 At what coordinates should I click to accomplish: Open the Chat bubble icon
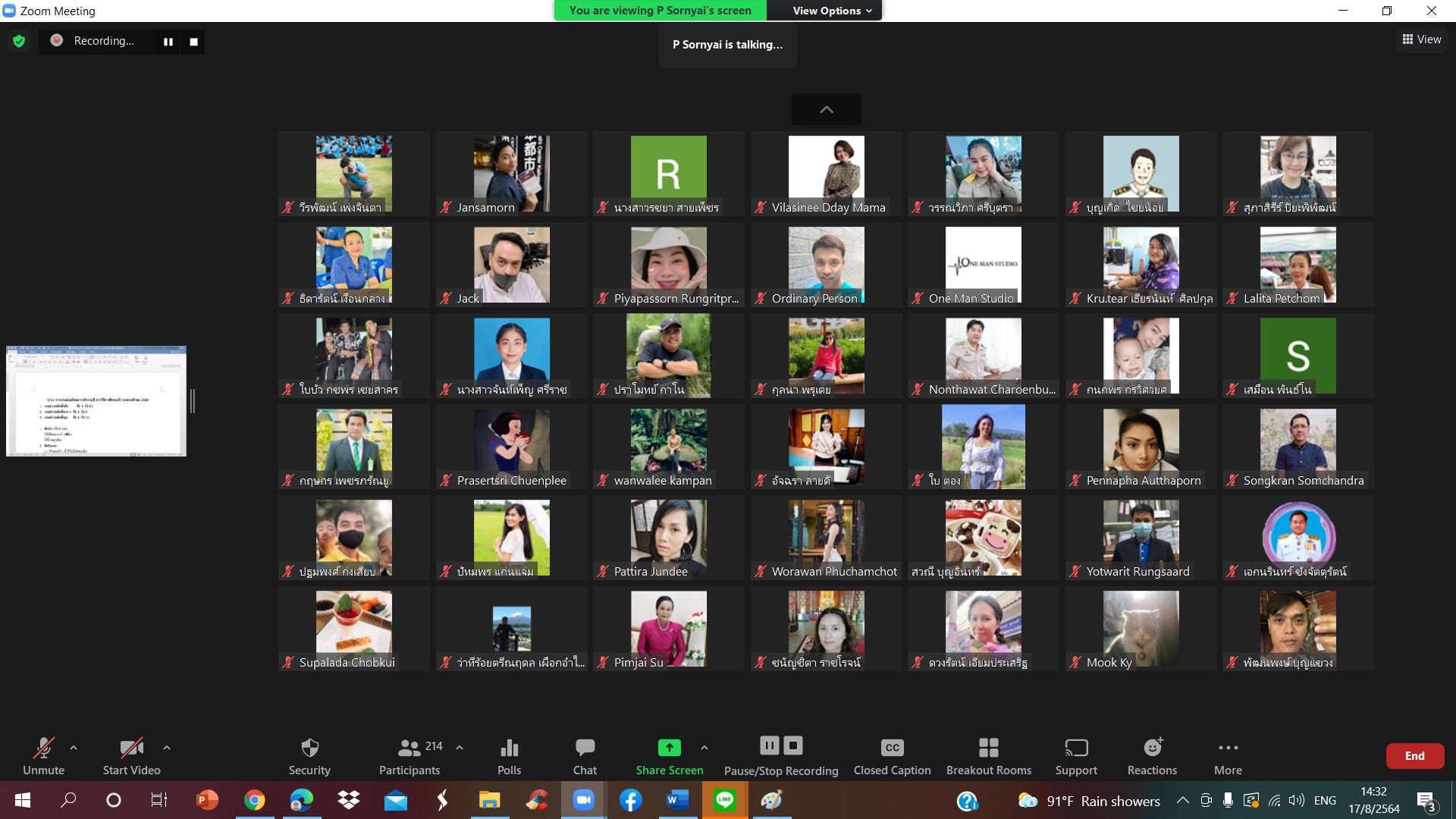click(585, 748)
